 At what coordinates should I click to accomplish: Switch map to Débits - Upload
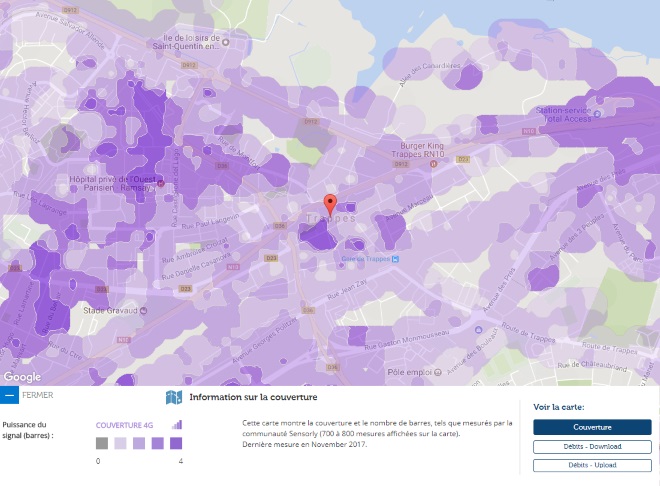pyautogui.click(x=591, y=465)
